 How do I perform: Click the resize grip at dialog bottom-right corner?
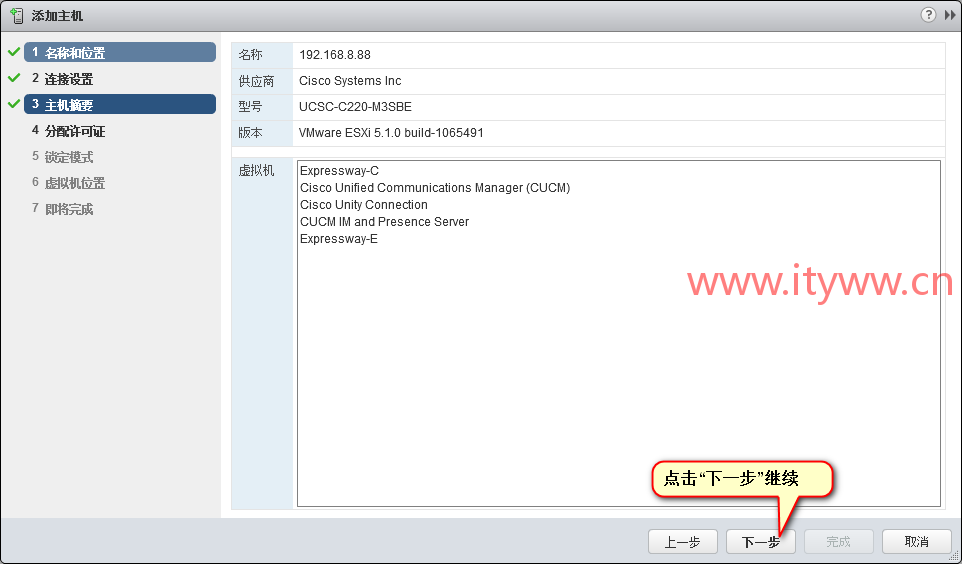(955, 556)
